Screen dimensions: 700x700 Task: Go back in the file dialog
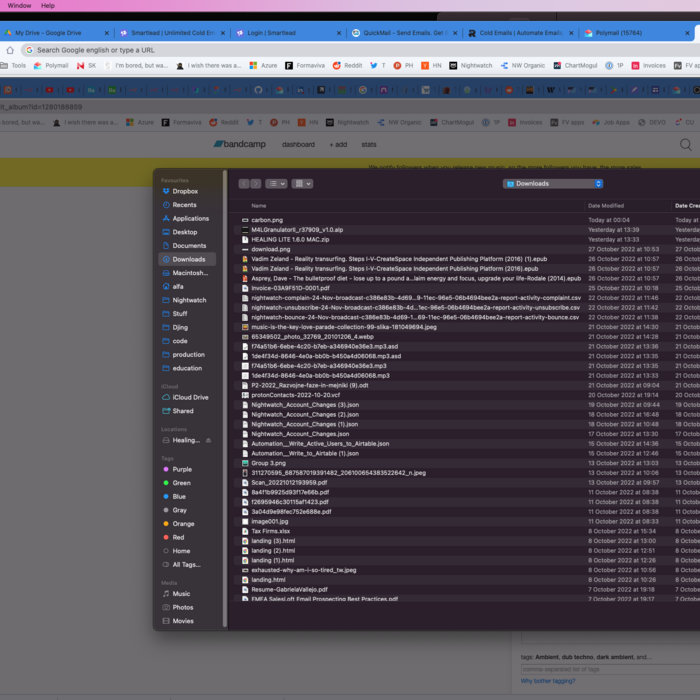244,184
